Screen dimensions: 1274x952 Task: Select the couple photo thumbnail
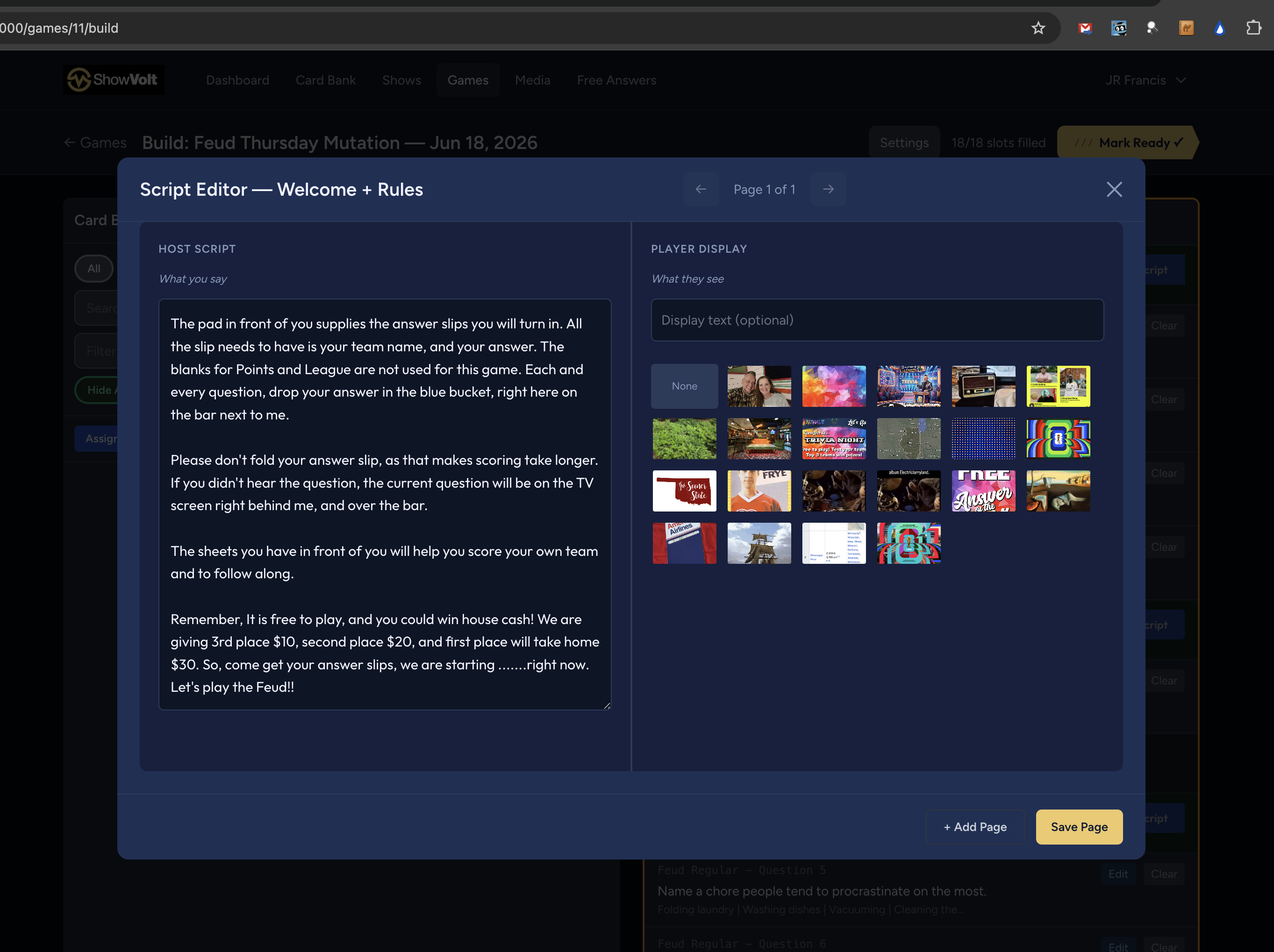[x=759, y=386]
